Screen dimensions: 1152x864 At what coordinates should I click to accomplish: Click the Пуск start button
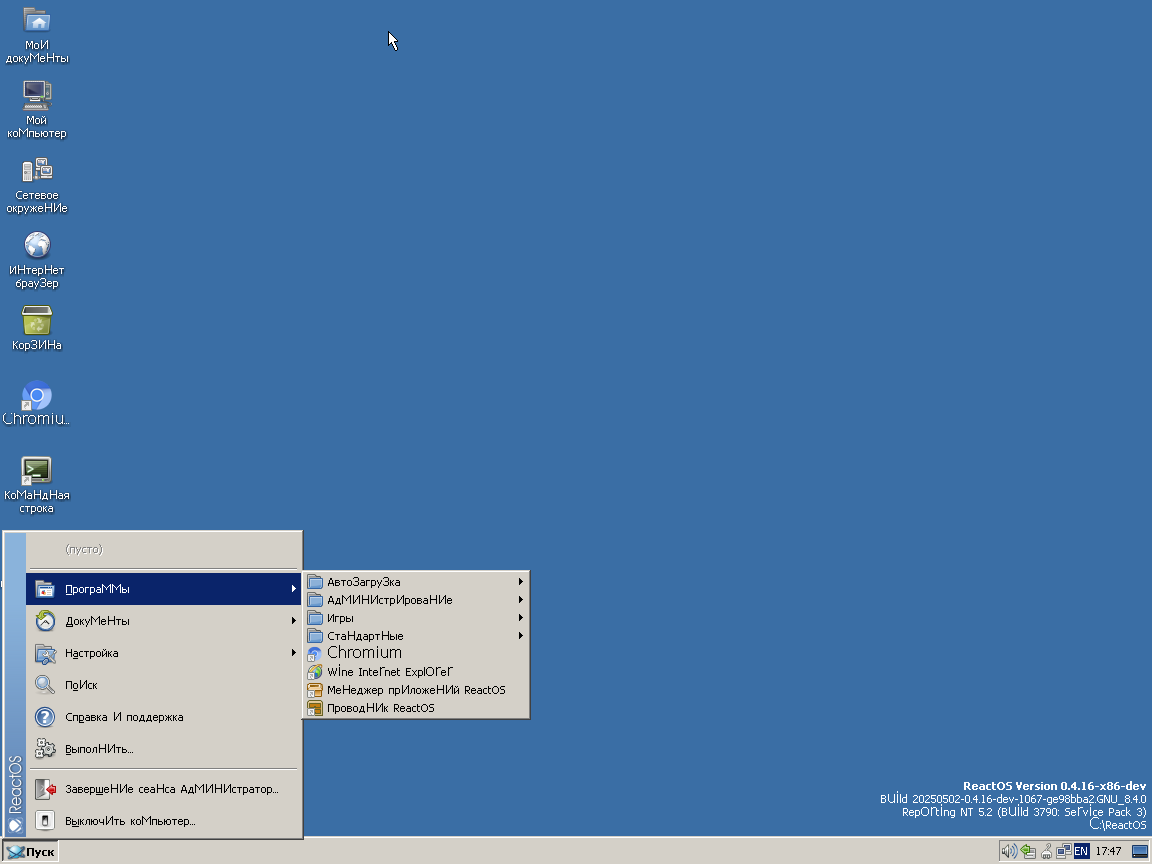pos(30,852)
